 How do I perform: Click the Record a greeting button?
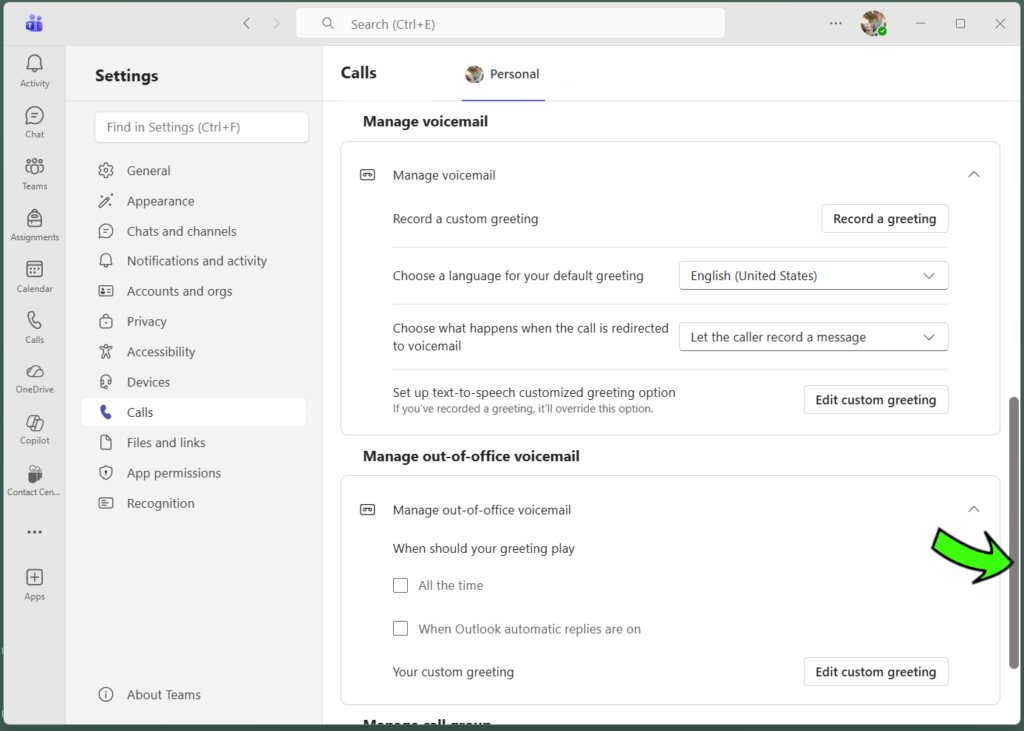pyautogui.click(x=884, y=218)
